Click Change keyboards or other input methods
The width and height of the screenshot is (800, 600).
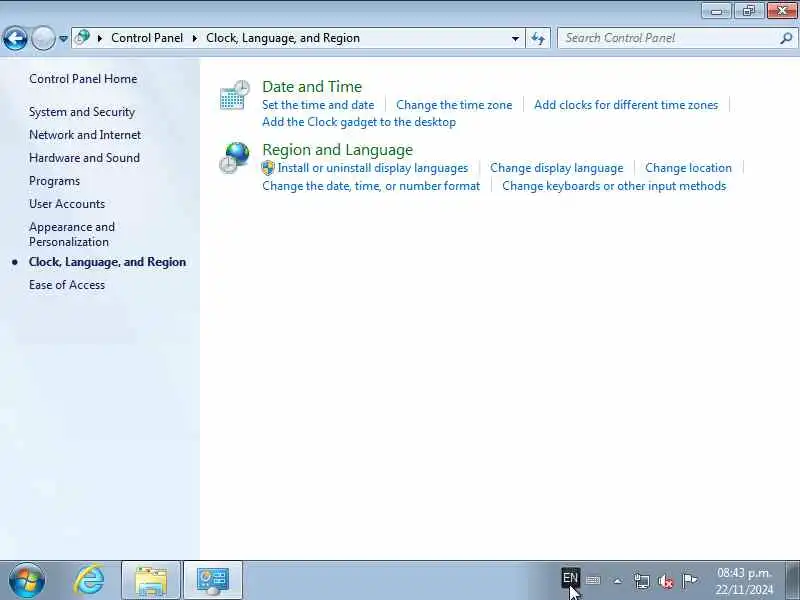614,186
